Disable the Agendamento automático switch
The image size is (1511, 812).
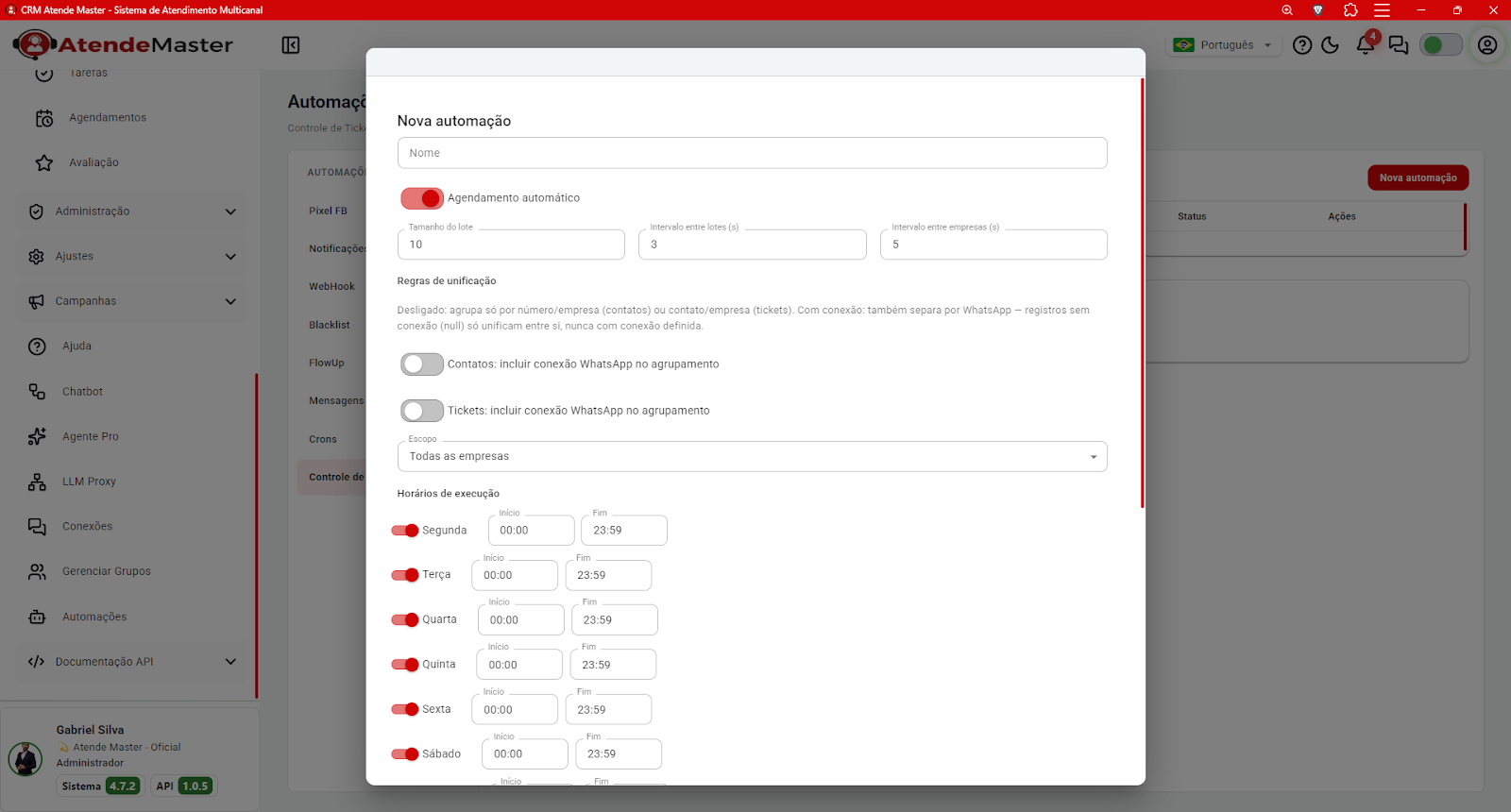coord(422,198)
